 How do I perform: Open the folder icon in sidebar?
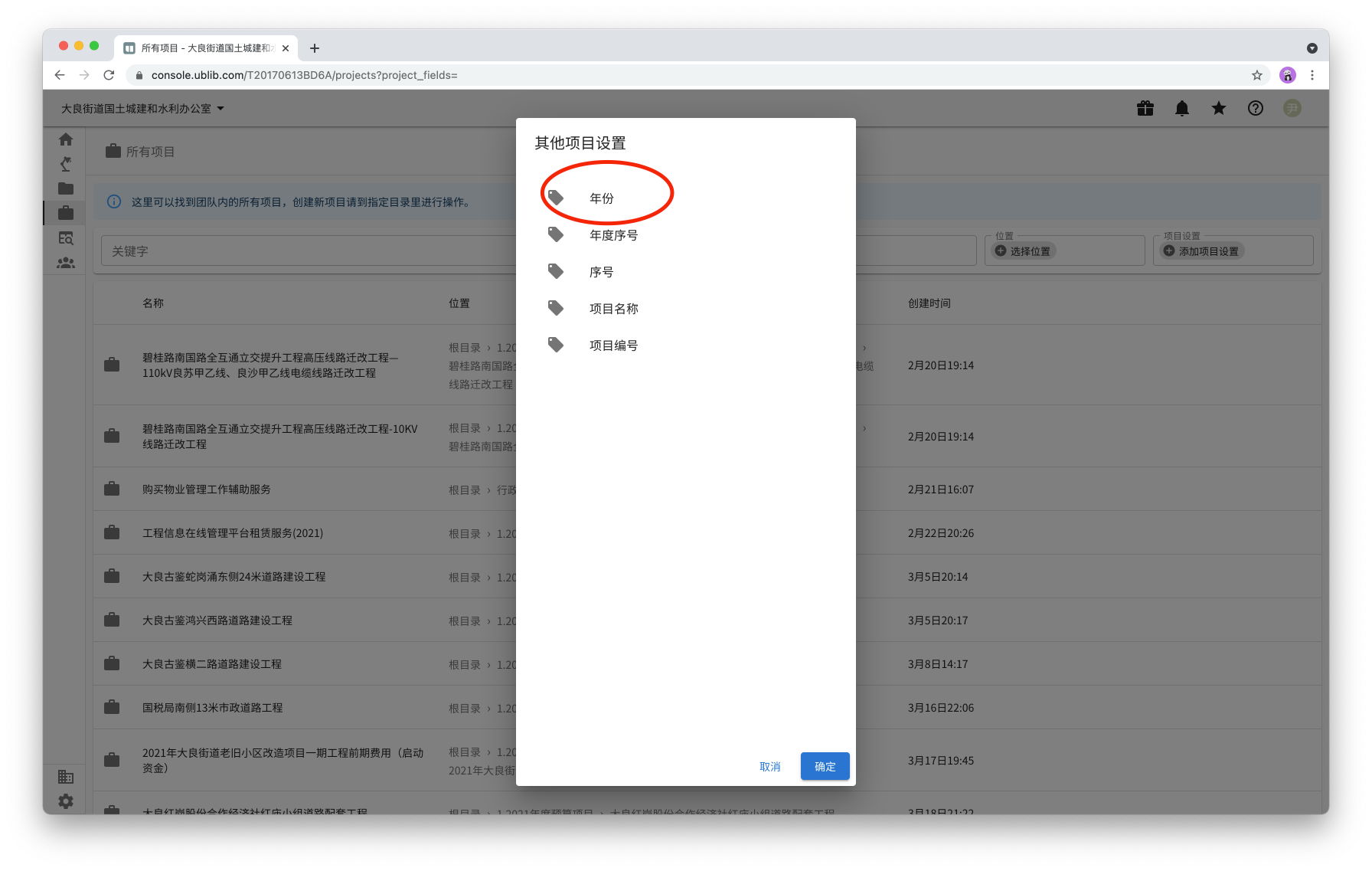[66, 188]
